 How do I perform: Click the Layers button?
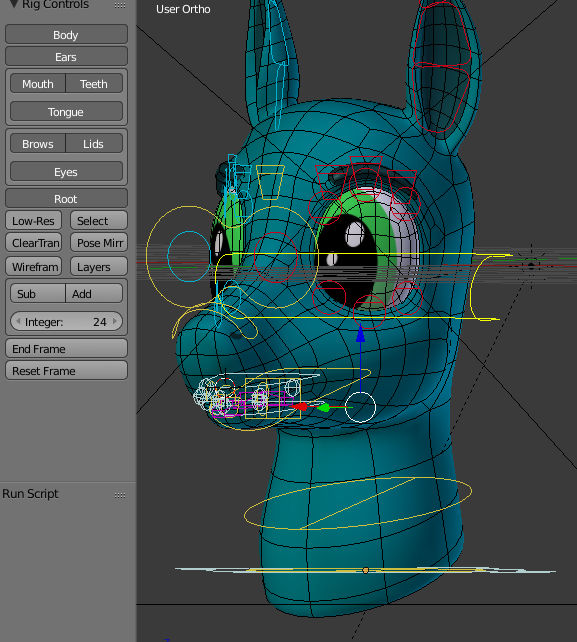(x=99, y=267)
